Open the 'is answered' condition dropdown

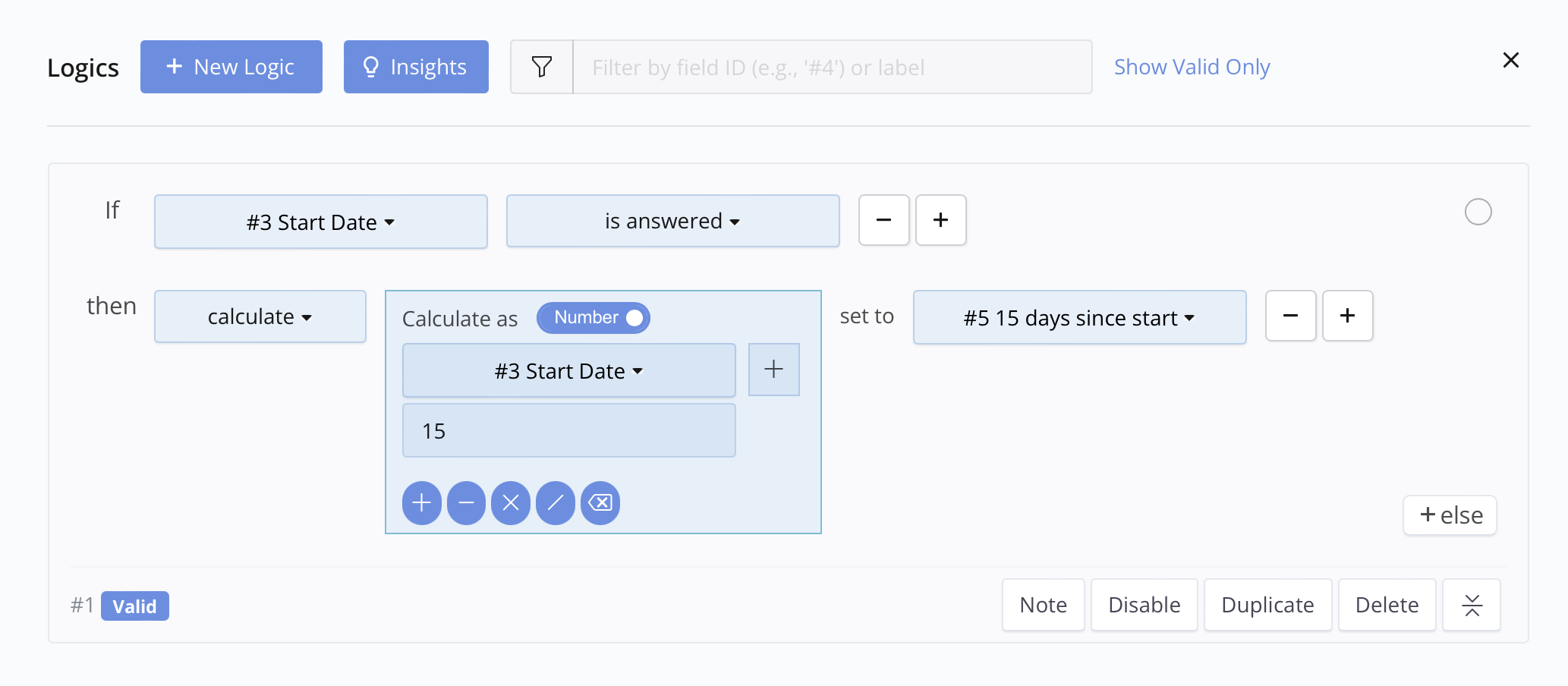pyautogui.click(x=672, y=221)
